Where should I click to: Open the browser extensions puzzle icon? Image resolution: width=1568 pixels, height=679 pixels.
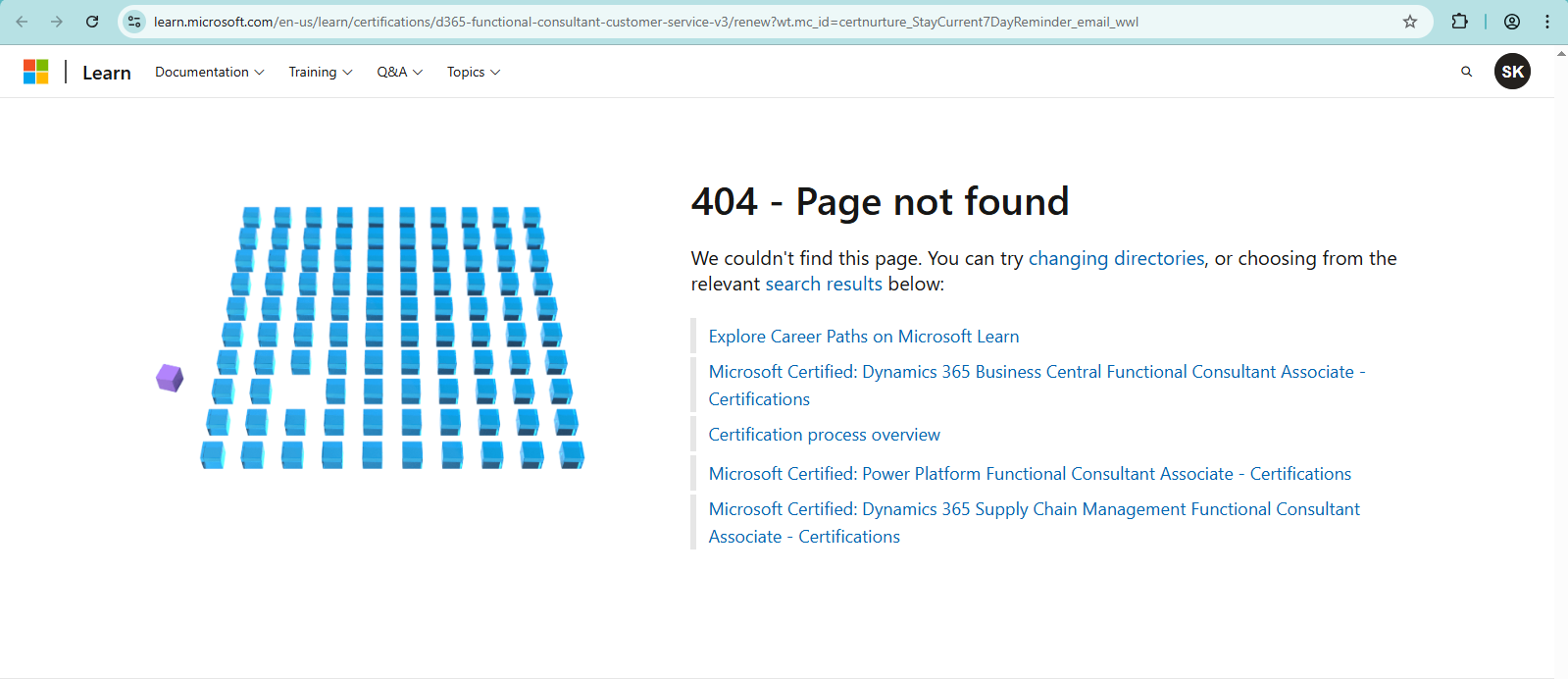pyautogui.click(x=1459, y=22)
